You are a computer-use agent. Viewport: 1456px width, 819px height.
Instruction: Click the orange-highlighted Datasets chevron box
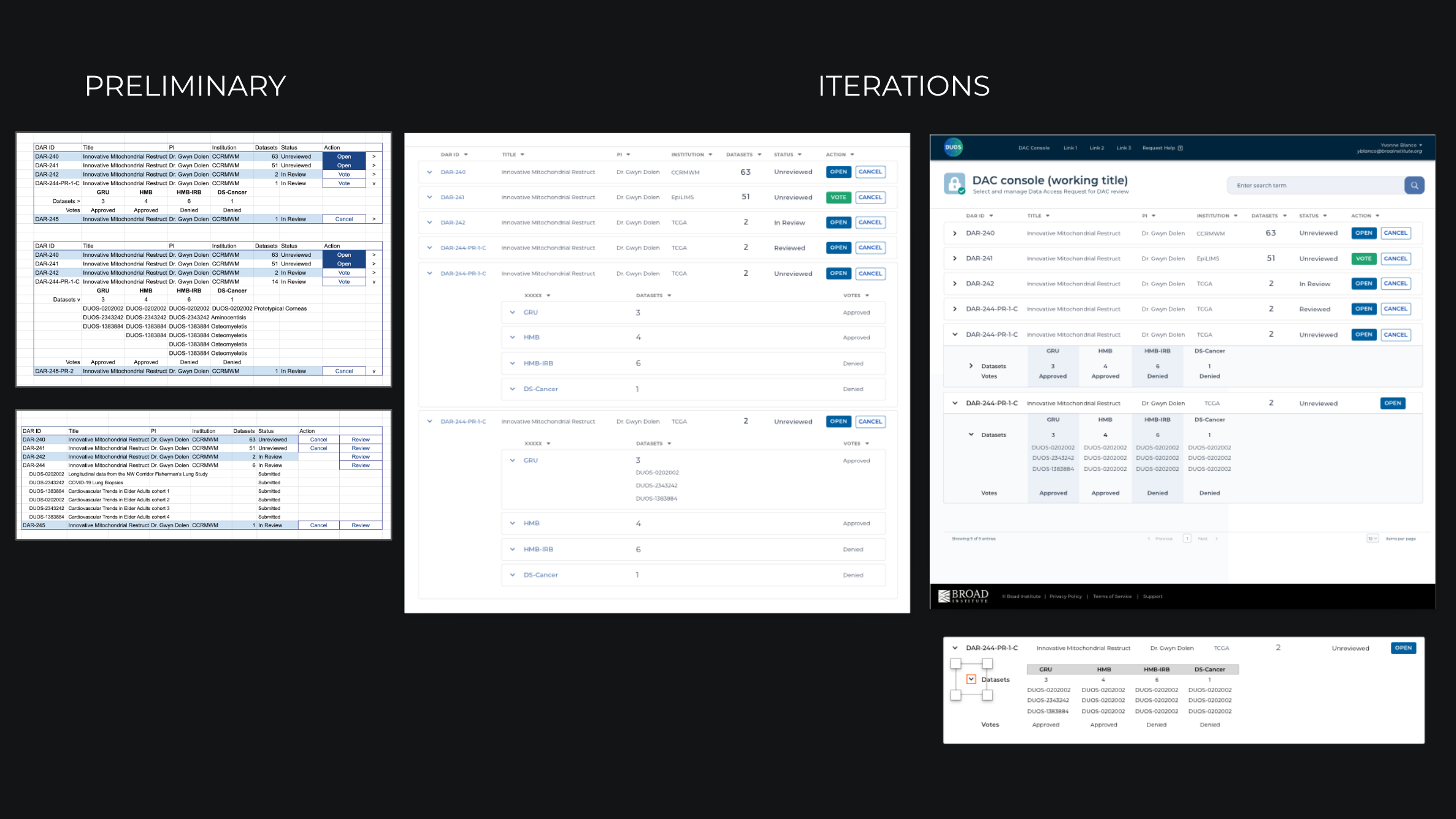coord(971,679)
